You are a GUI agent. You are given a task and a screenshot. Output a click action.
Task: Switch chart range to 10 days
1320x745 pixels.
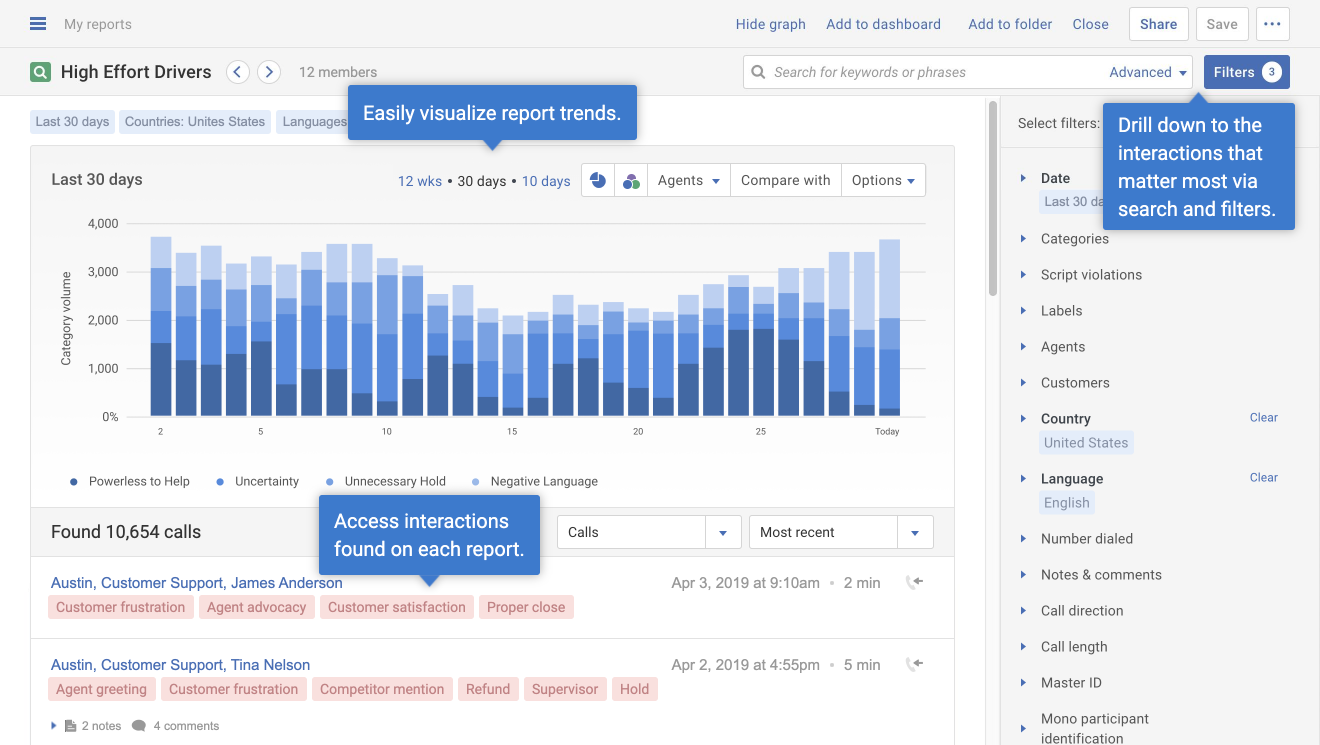click(x=546, y=181)
